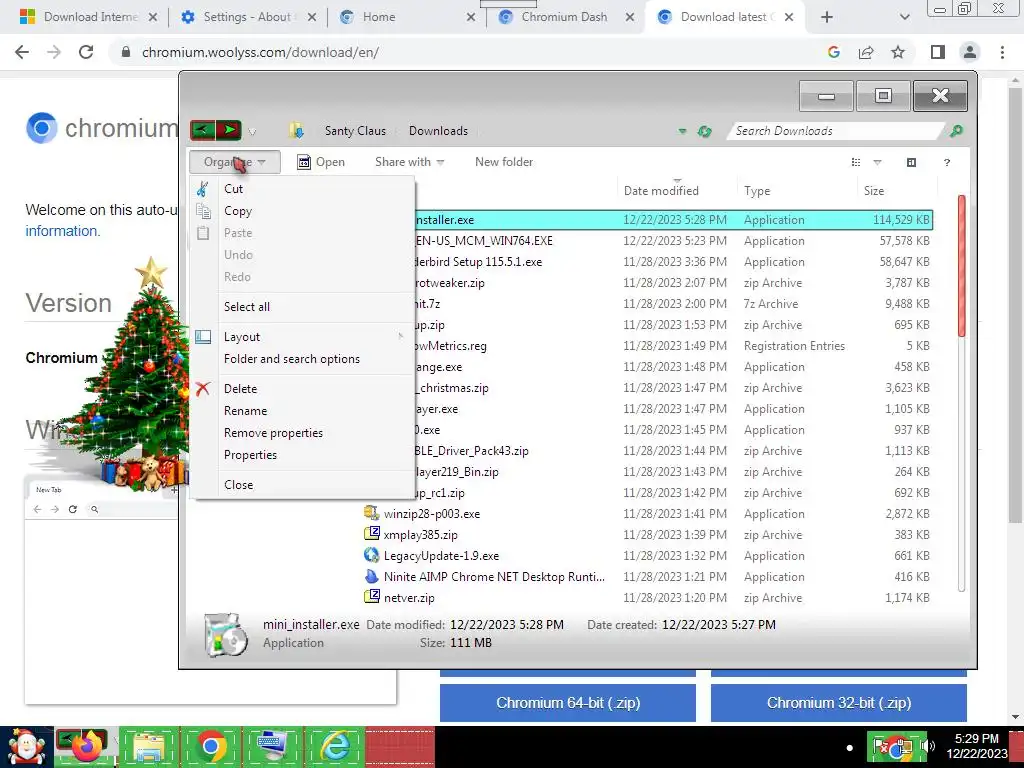Expand the address bar history dropdown arrow
The image size is (1024, 768).
pos(682,131)
